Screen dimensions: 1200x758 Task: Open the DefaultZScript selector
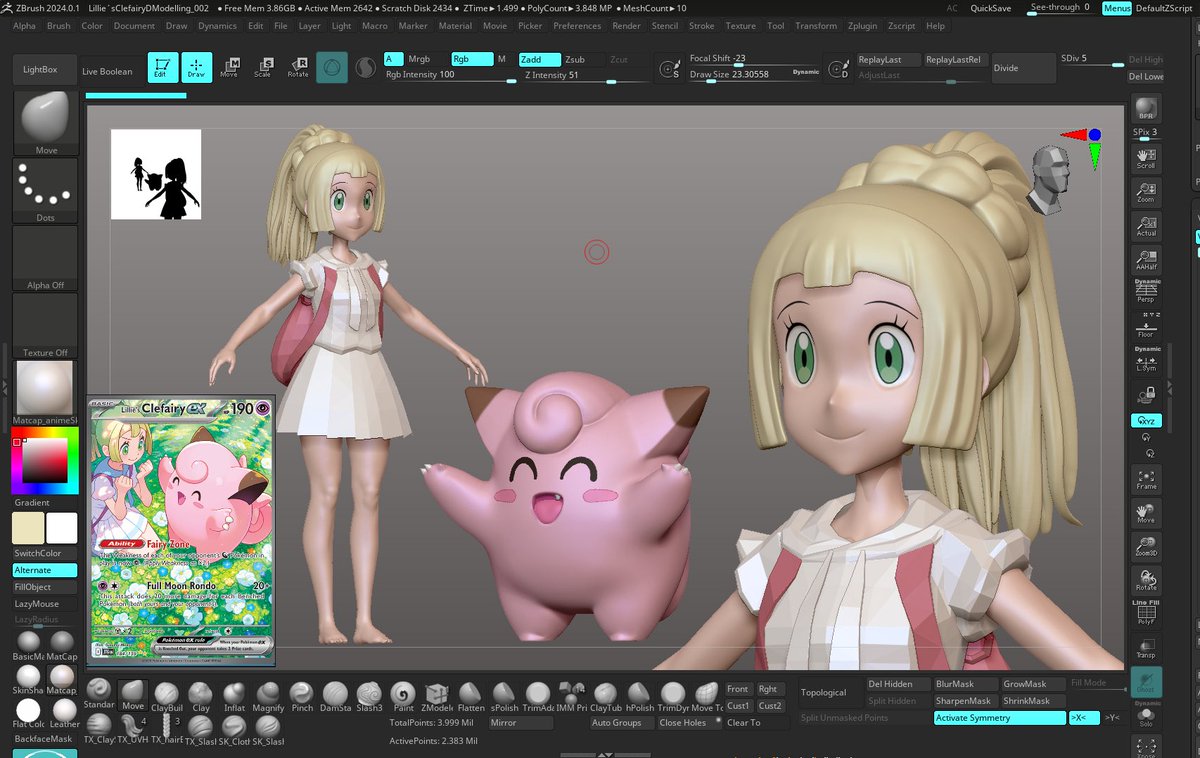(x=1163, y=7)
